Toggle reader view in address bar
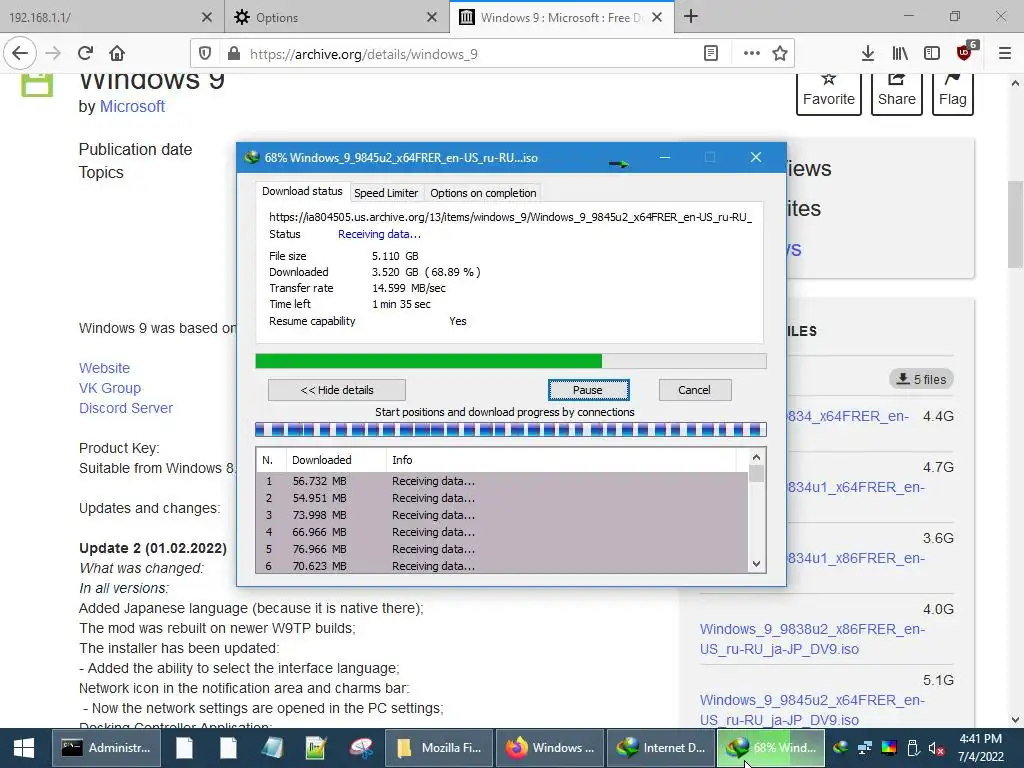This screenshot has height=768, width=1024. pyautogui.click(x=711, y=54)
